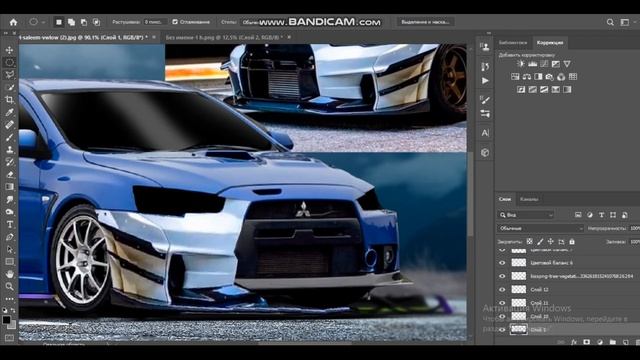This screenshot has height=360, width=640.
Task: Switch to the Channels (Каналы) tab
Action: coord(529,199)
